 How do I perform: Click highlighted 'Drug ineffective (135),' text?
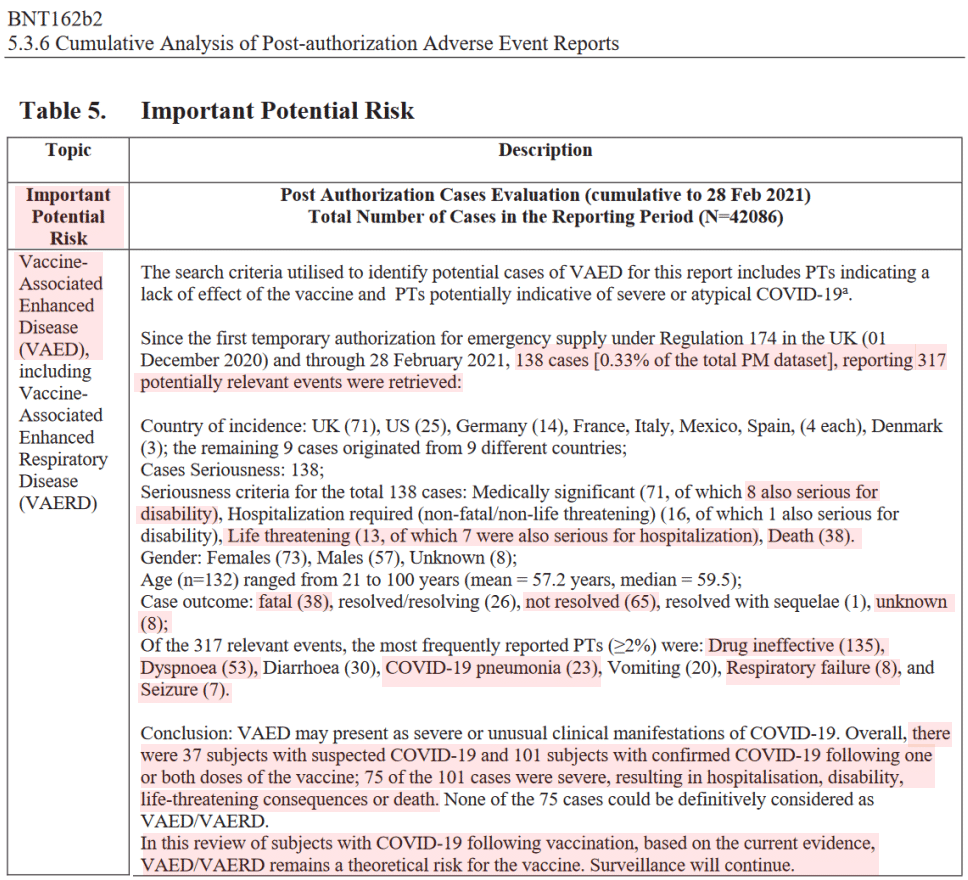coord(796,645)
